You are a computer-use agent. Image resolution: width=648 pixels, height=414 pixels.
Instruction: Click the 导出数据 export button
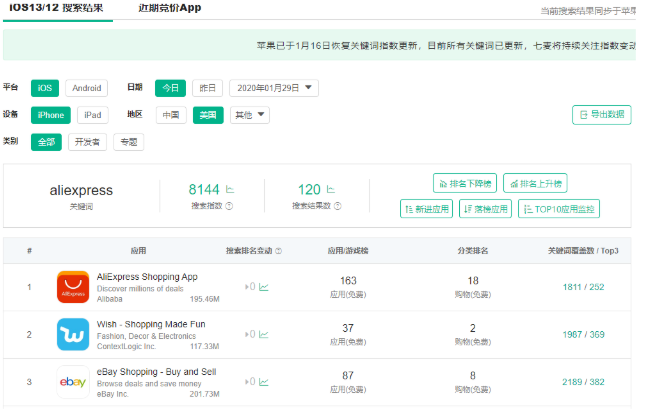pos(601,115)
